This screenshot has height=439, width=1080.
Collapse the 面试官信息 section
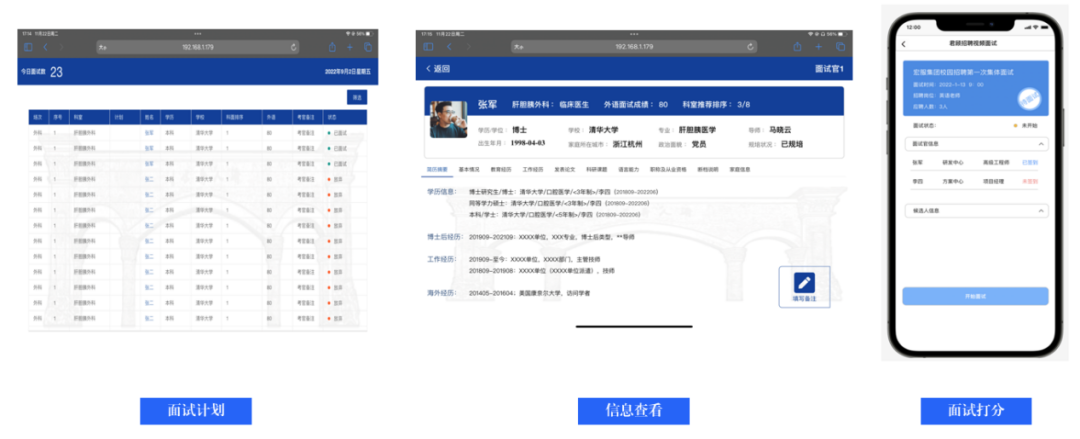click(x=975, y=144)
